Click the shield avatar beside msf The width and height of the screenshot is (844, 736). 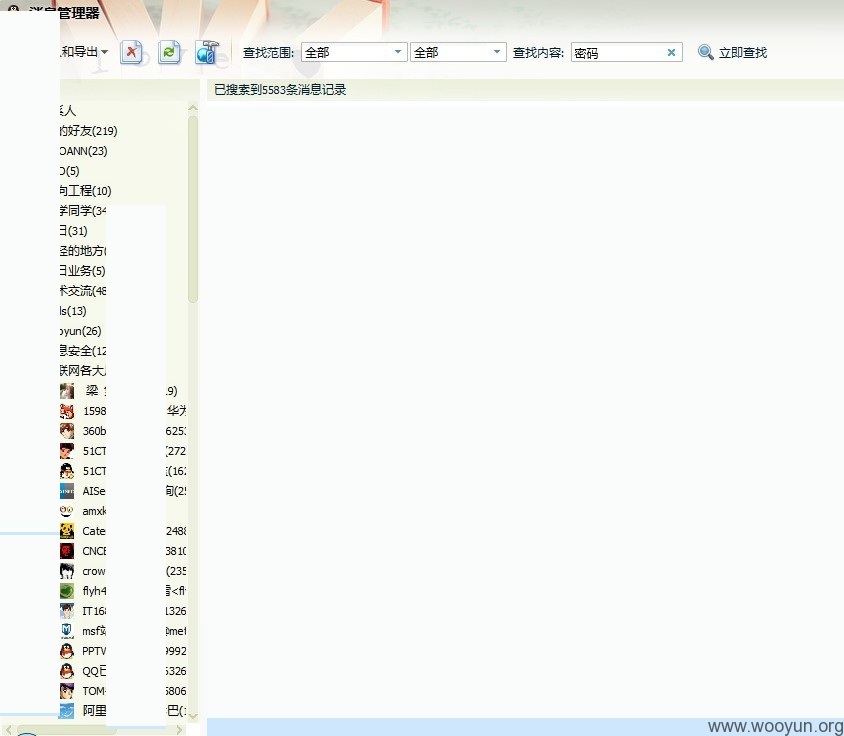[67, 631]
